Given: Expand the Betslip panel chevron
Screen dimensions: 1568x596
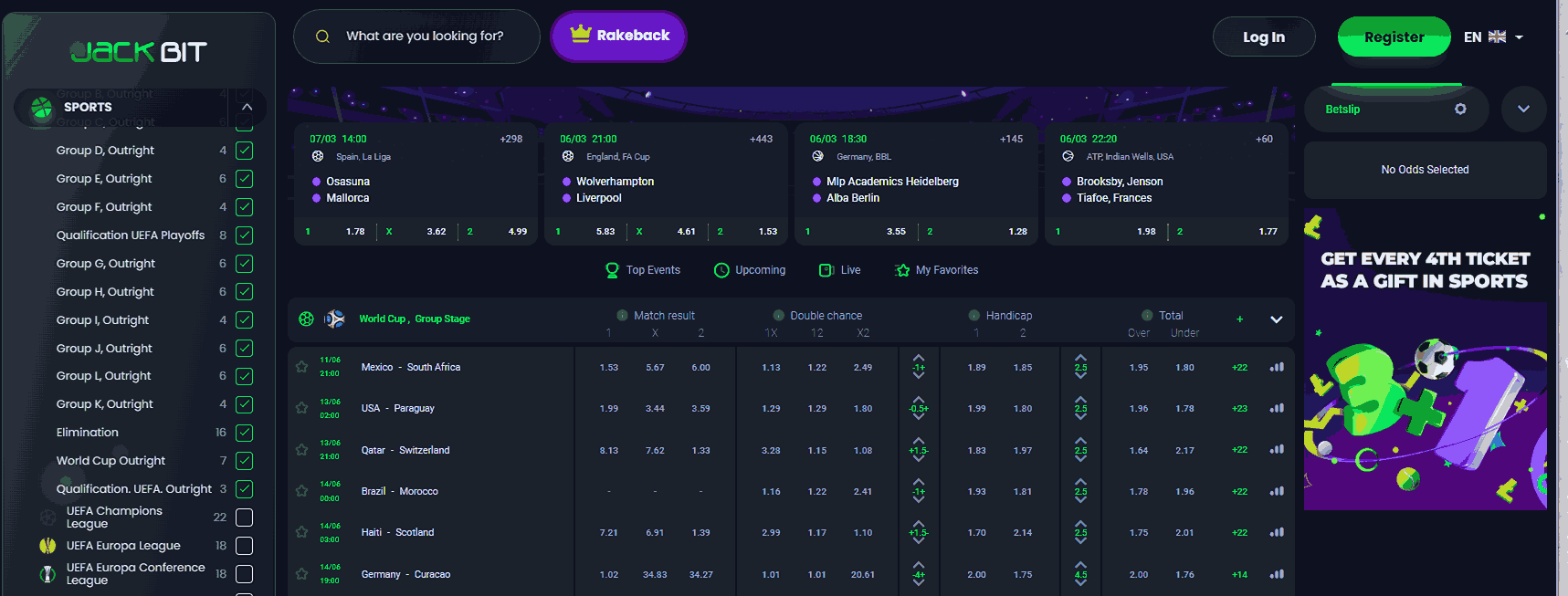Looking at the screenshot, I should click(x=1523, y=109).
